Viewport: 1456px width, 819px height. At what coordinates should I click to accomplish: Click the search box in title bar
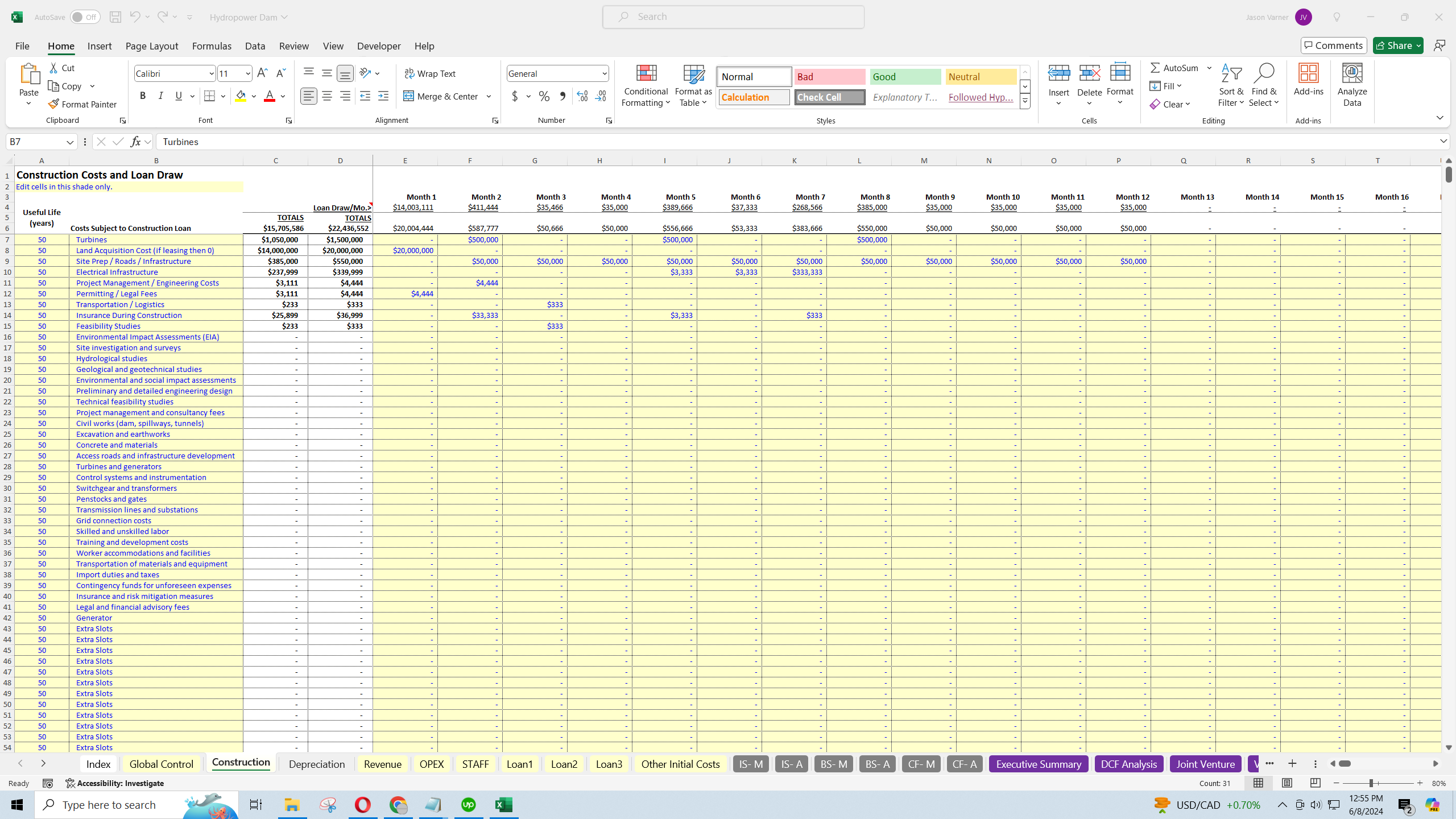[x=733, y=17]
